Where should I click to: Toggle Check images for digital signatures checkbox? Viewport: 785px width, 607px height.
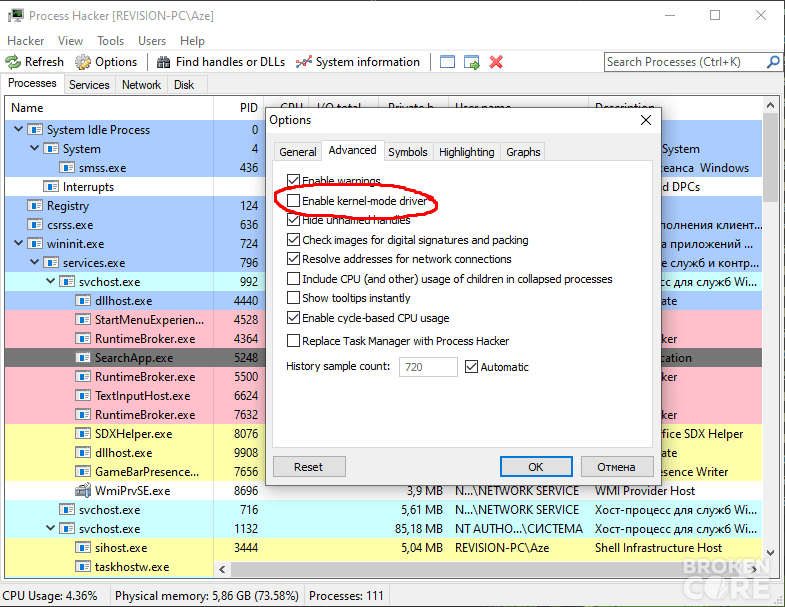tap(293, 239)
